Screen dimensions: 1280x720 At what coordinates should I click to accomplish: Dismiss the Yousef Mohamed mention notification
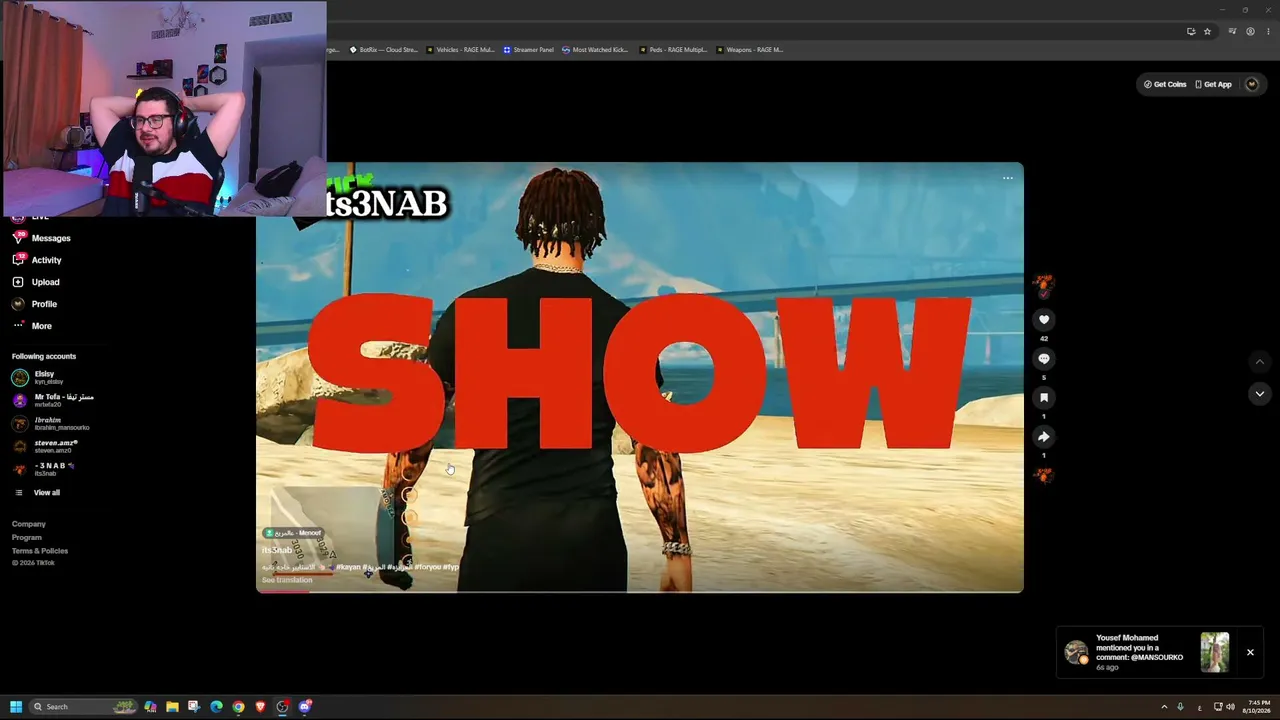point(1250,653)
